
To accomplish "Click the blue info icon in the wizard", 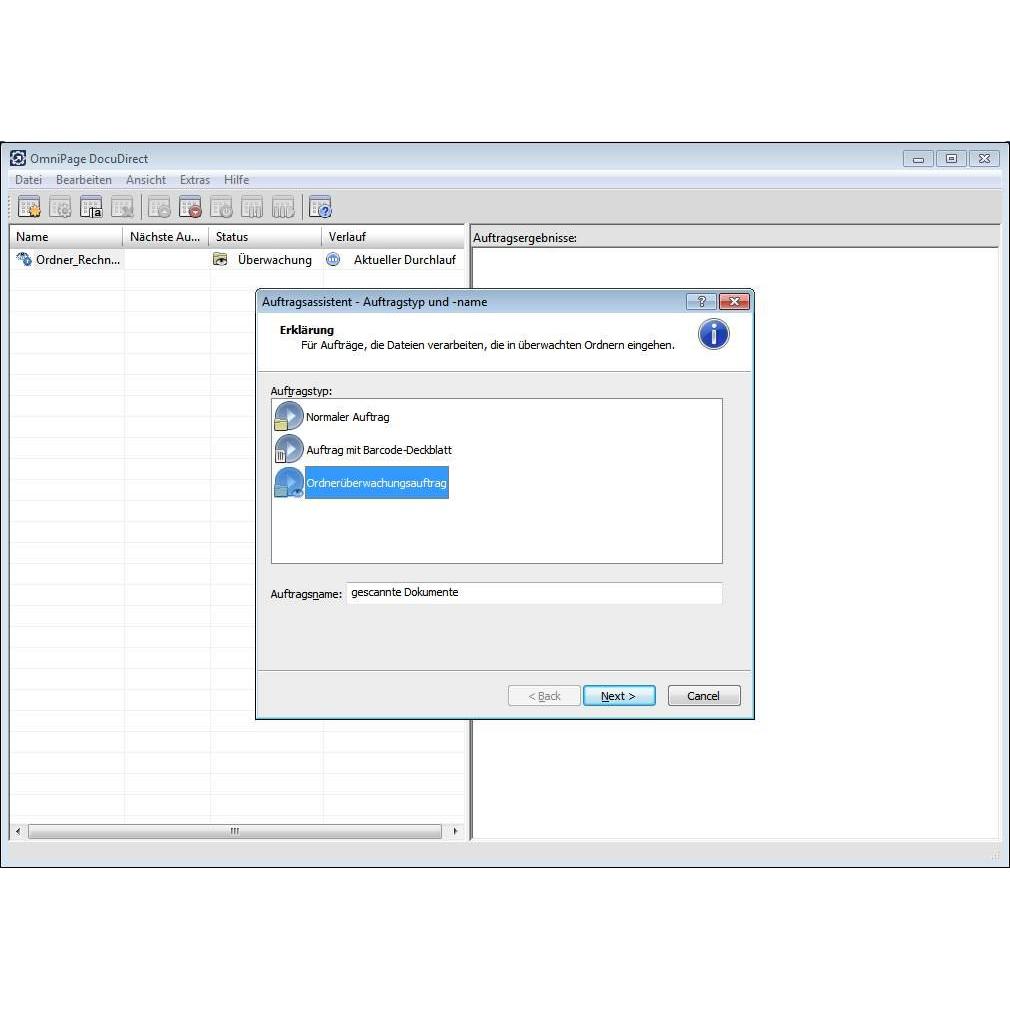I will coord(714,334).
